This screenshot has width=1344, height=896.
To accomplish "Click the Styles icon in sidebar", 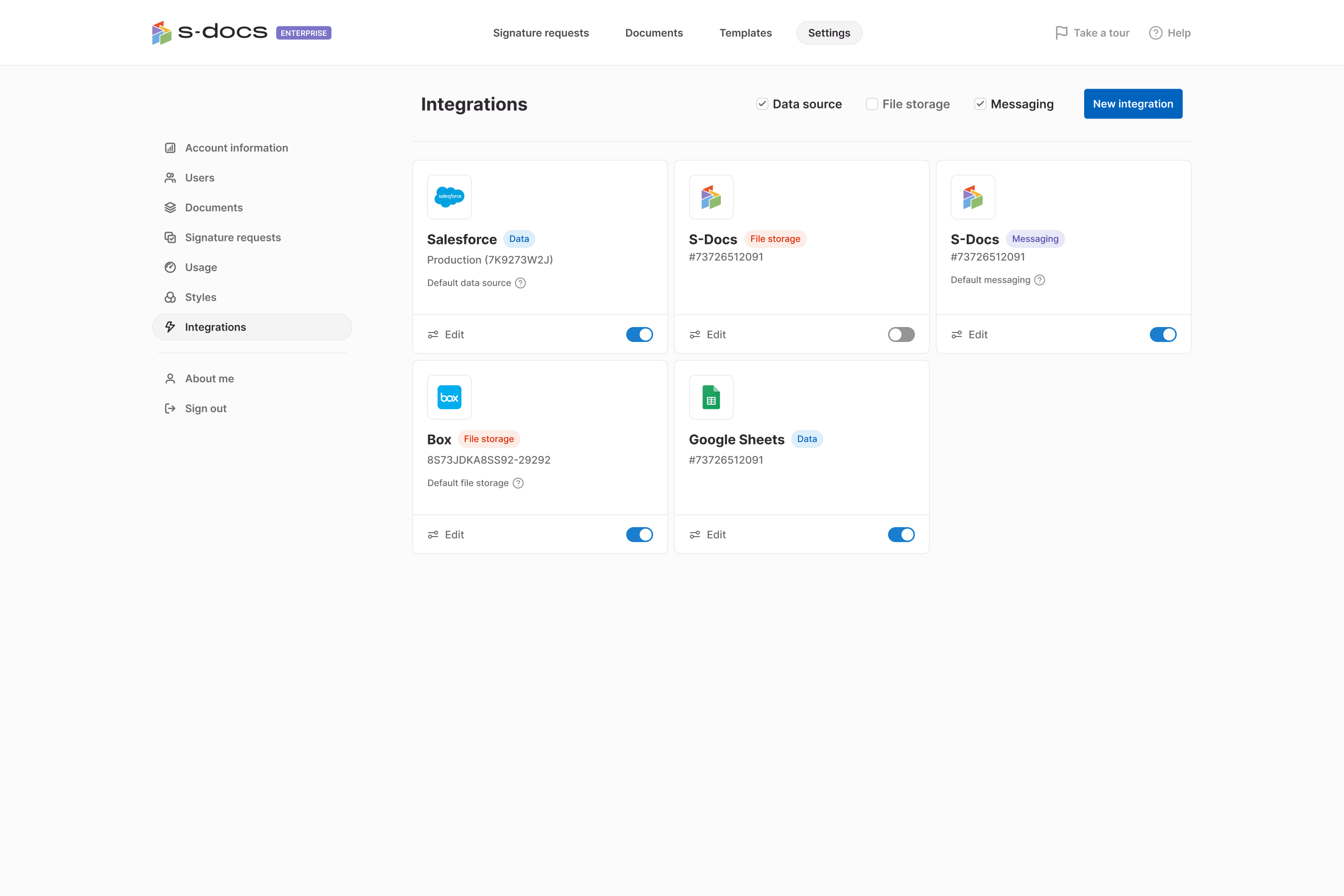I will click(170, 297).
